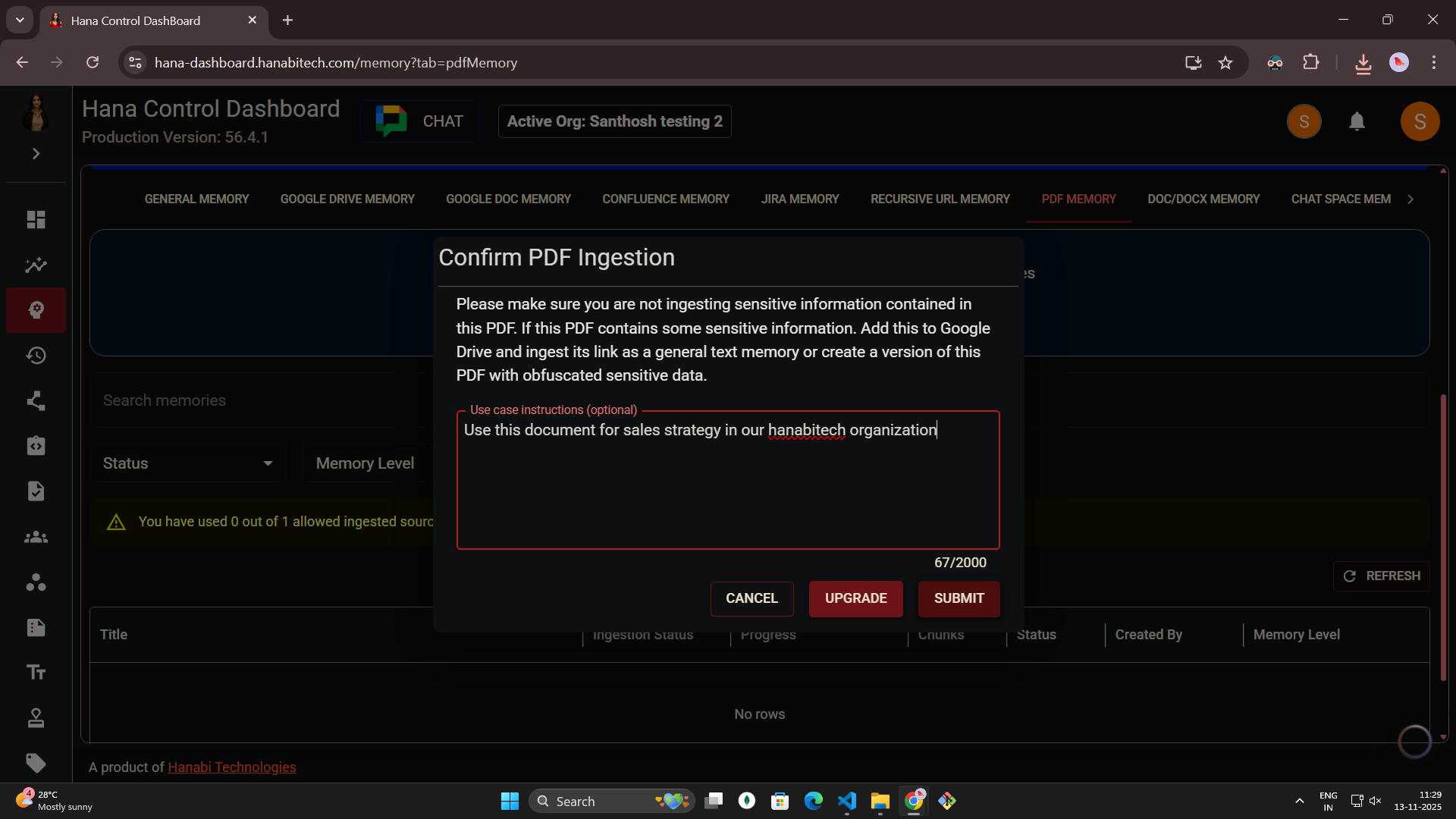Viewport: 1456px width, 819px height.
Task: Open the Hanabi Technologies link
Action: coord(231,767)
